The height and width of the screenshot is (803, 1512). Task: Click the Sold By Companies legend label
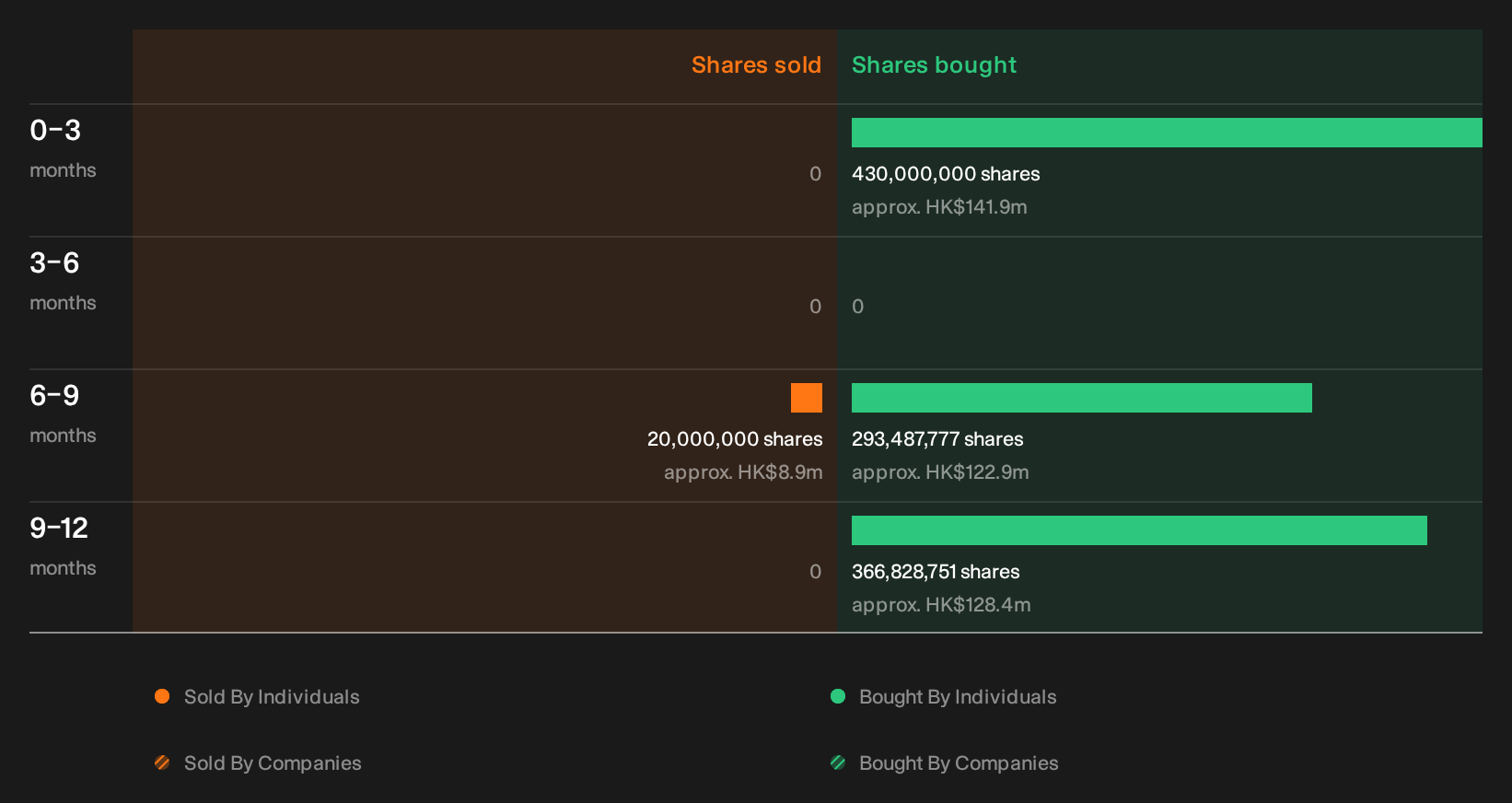(x=273, y=763)
